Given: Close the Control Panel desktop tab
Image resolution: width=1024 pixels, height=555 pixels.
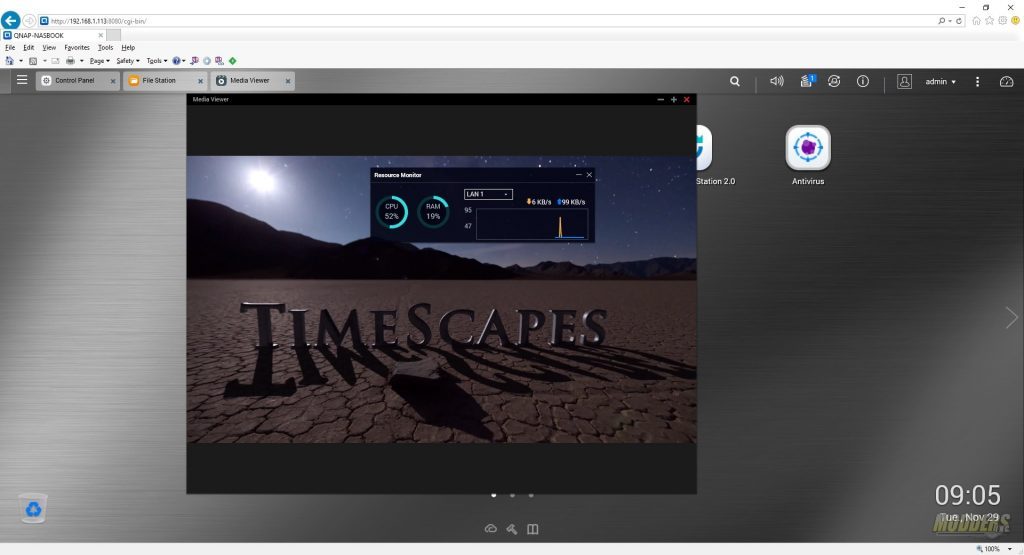Looking at the screenshot, I should point(113,81).
